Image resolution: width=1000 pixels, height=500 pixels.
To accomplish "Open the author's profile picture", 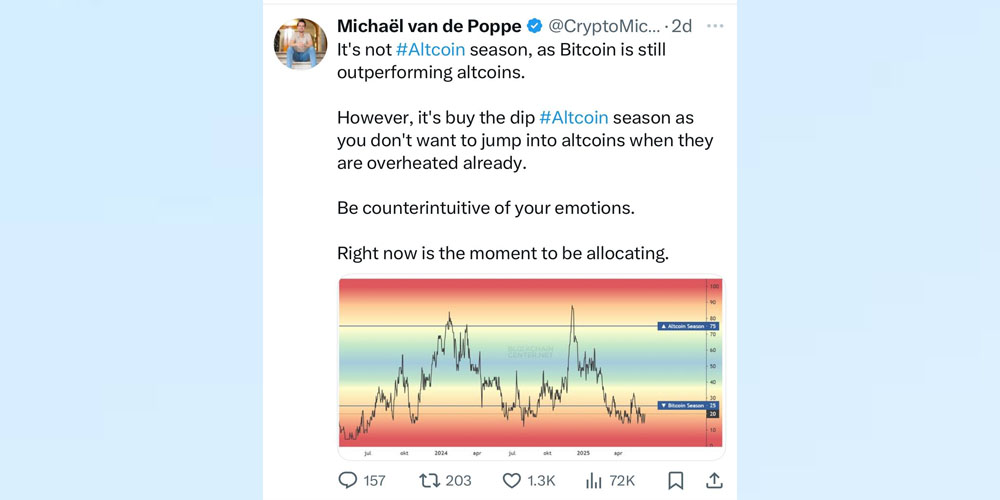I will (x=300, y=44).
